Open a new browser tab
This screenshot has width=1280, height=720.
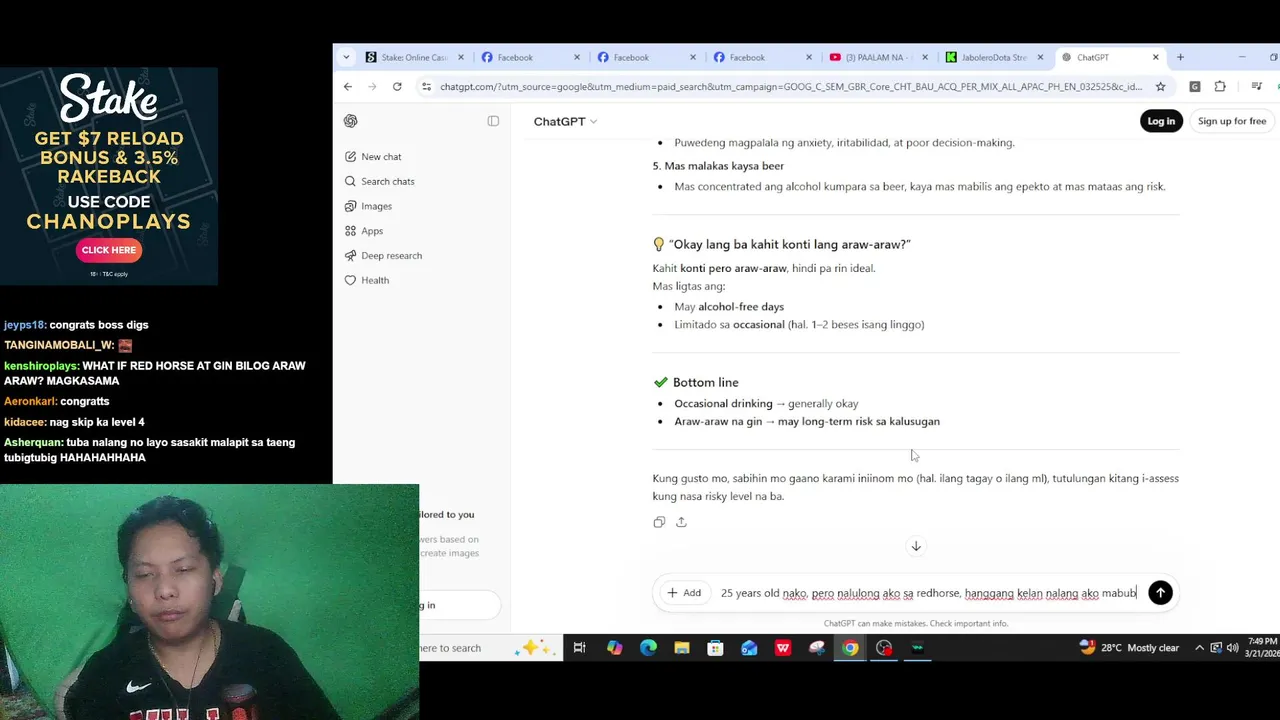1180,57
